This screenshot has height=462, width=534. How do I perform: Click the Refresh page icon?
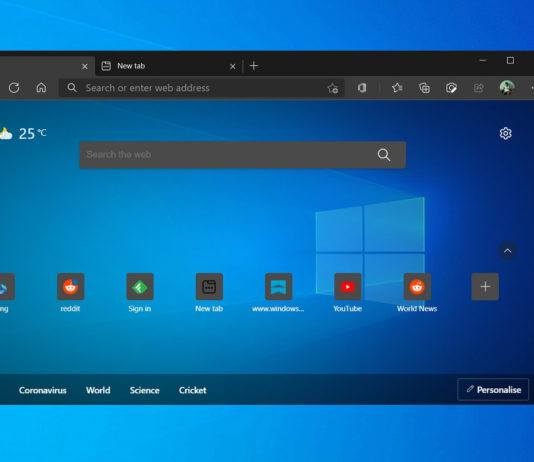point(14,88)
